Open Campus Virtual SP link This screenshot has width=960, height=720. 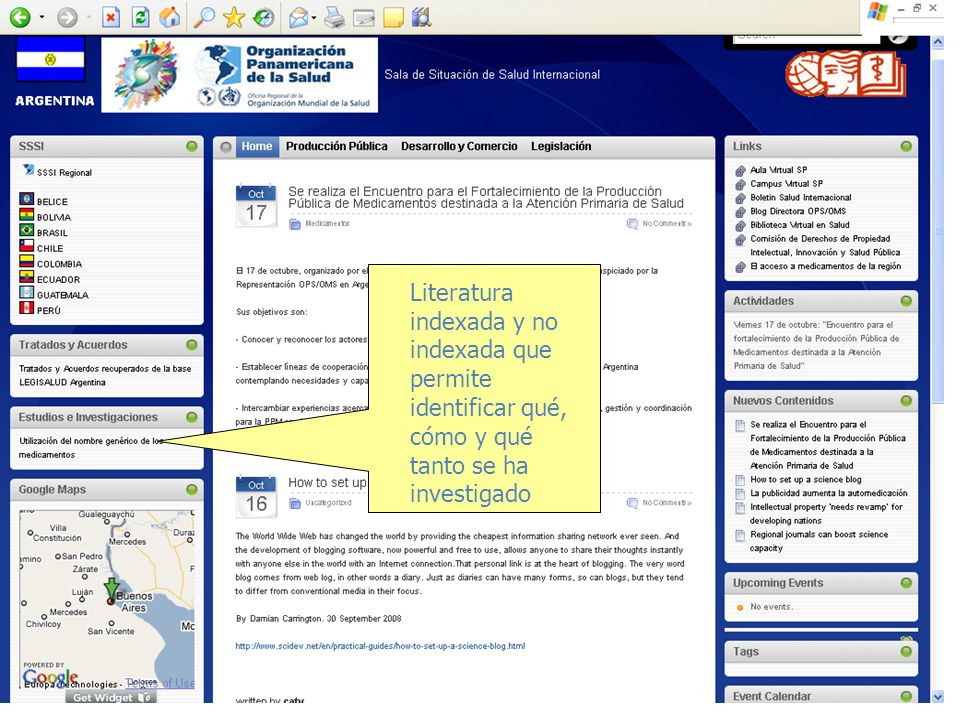click(787, 184)
